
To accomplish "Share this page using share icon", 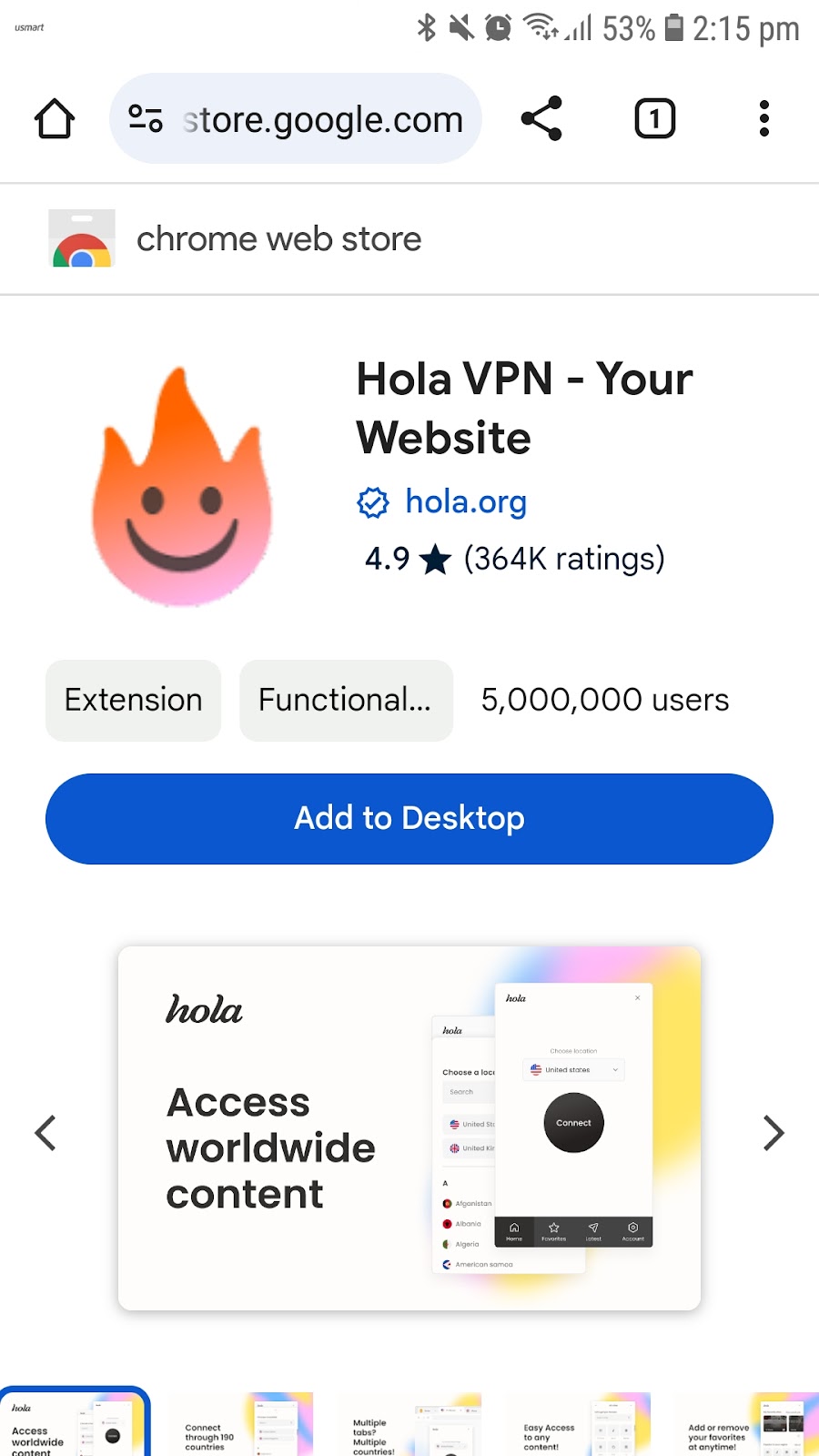I will click(541, 119).
